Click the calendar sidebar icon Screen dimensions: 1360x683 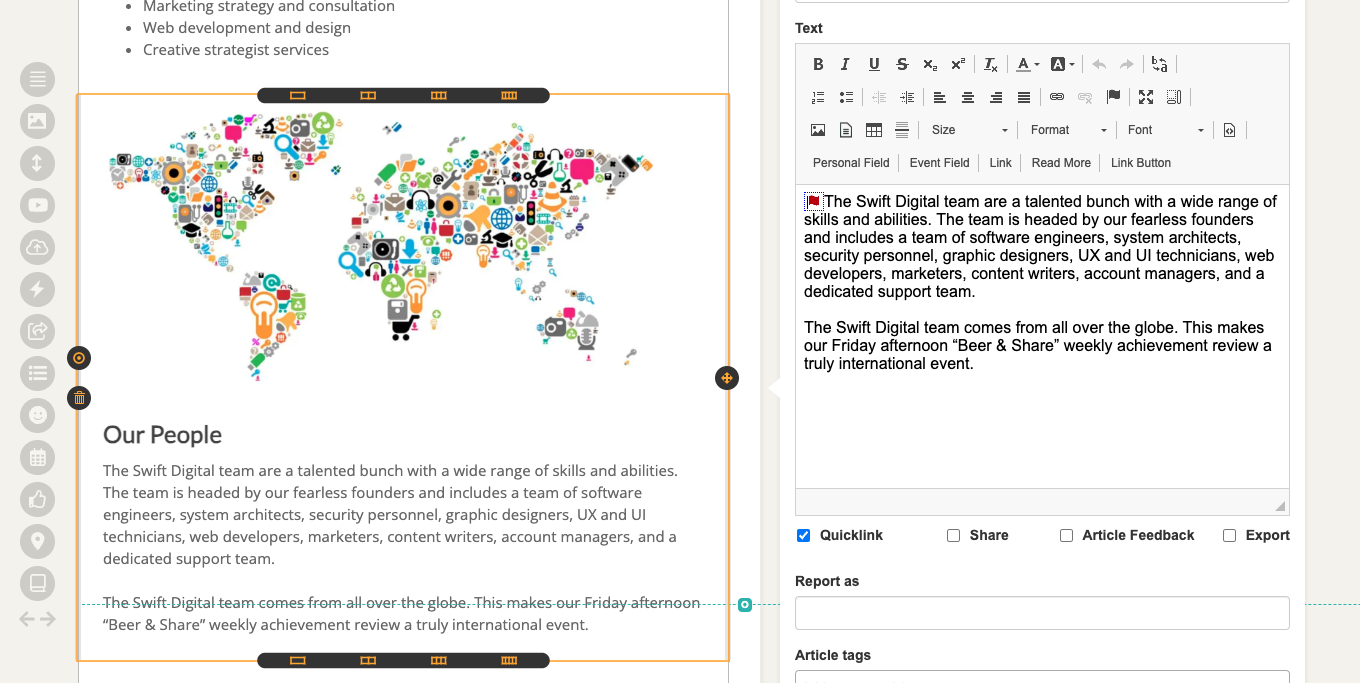point(38,457)
